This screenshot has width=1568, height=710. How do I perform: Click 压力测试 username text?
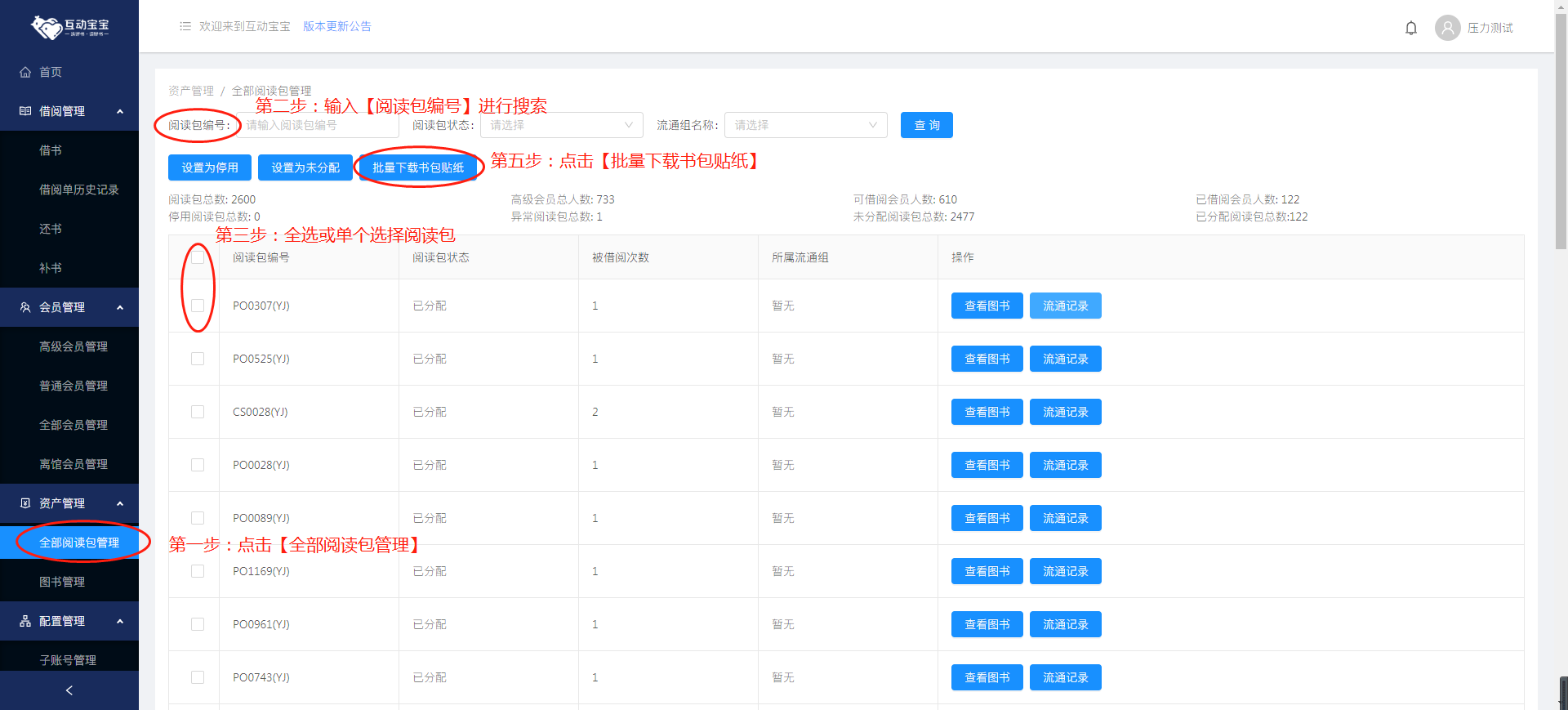point(1490,28)
